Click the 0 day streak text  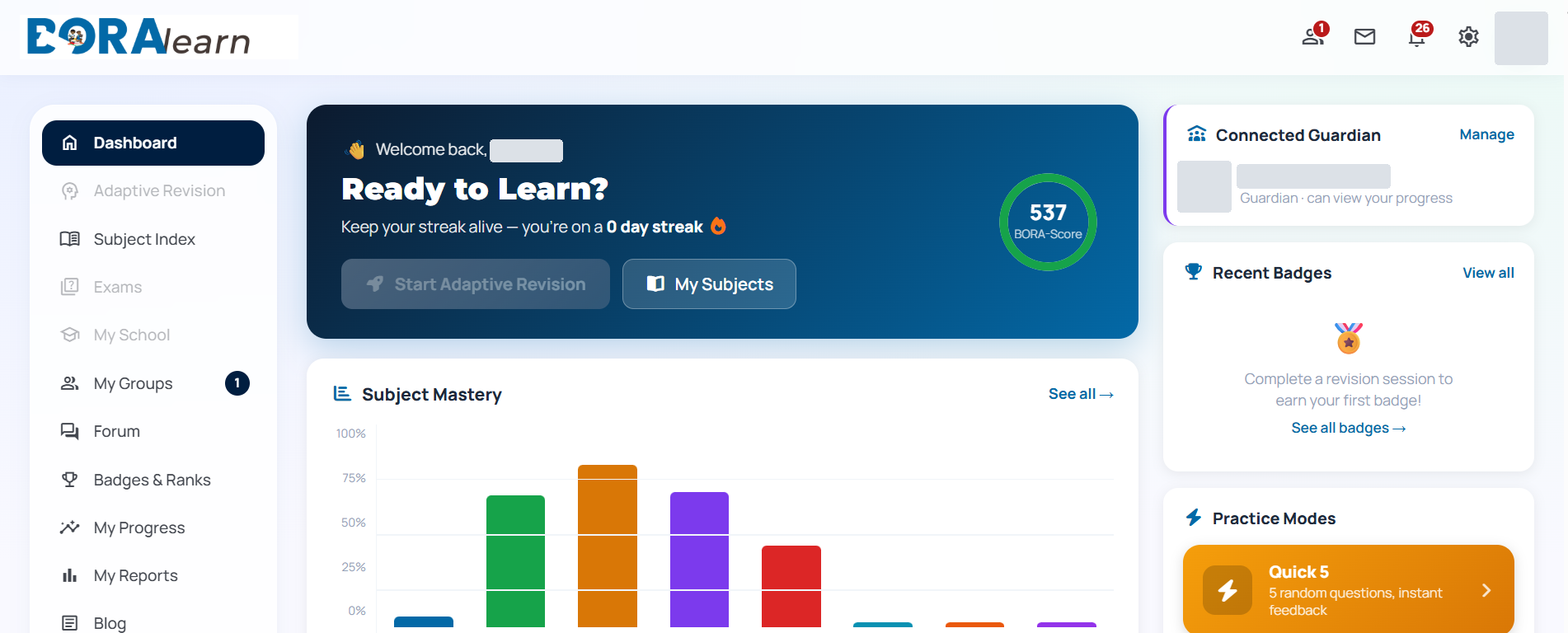655,227
